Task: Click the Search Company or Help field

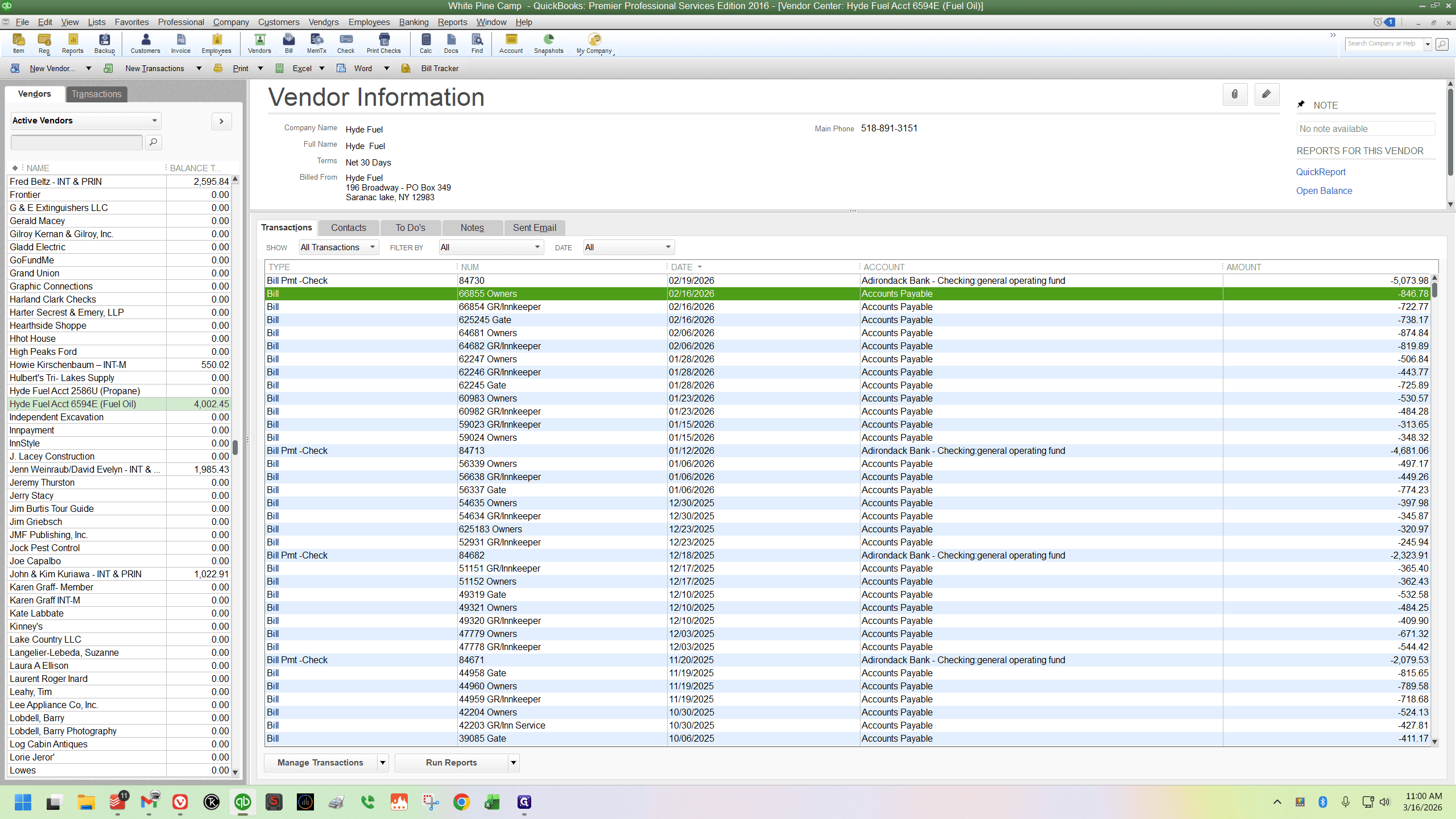Action: 1384,44
